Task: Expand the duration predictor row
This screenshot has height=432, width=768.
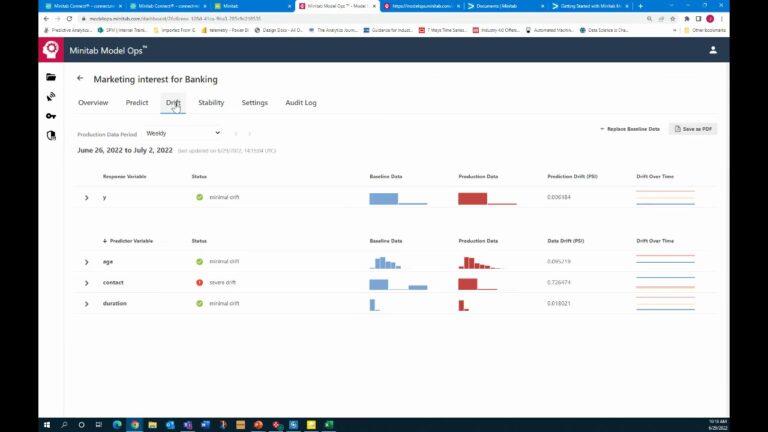Action: (87, 304)
